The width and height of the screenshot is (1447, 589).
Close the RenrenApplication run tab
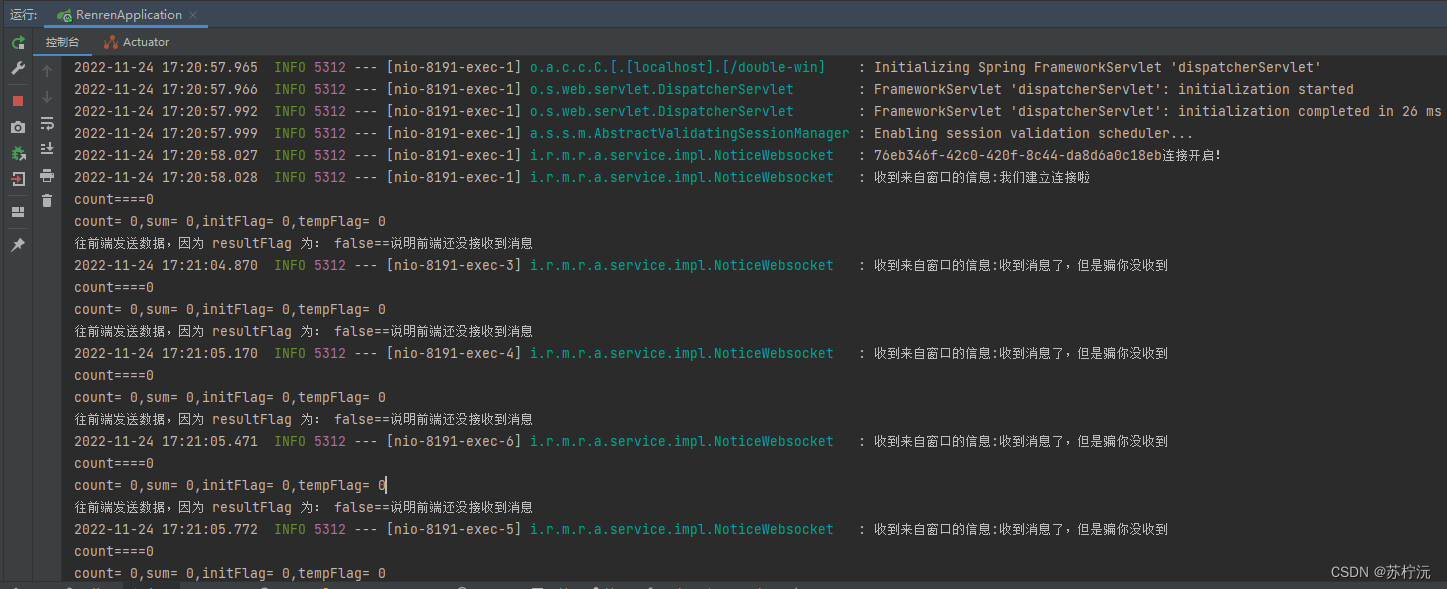click(x=193, y=16)
